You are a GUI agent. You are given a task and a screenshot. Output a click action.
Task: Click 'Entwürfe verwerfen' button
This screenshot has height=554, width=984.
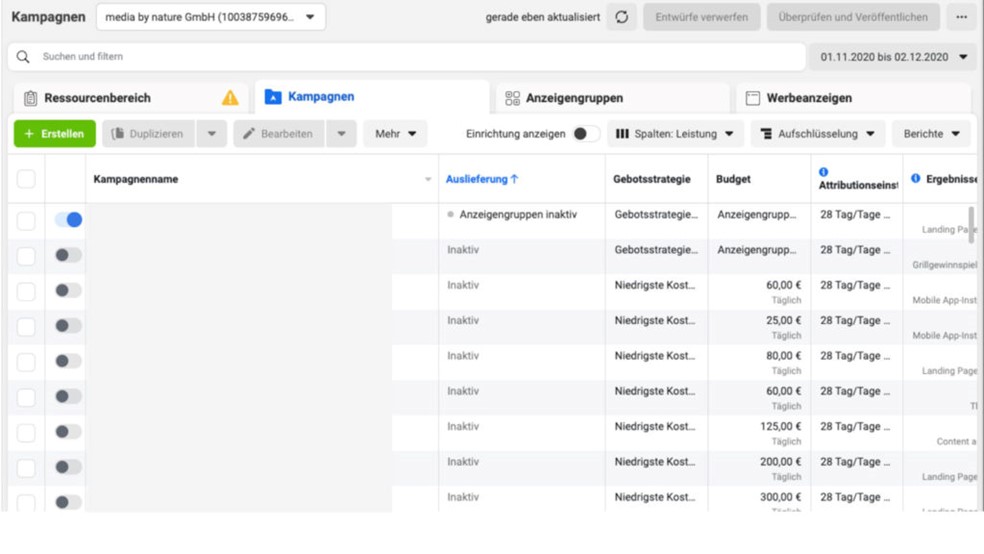coord(702,17)
